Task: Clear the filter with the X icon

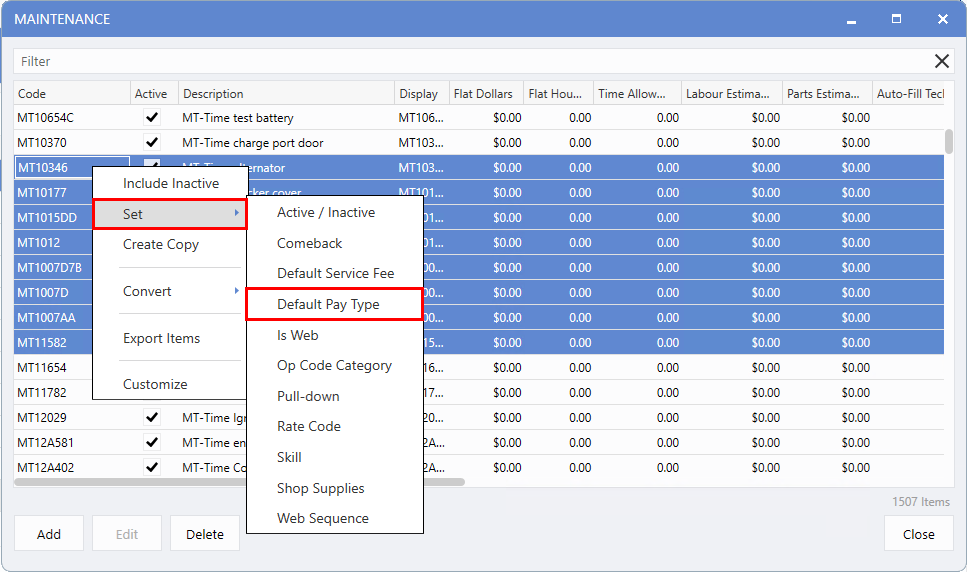Action: (x=941, y=61)
